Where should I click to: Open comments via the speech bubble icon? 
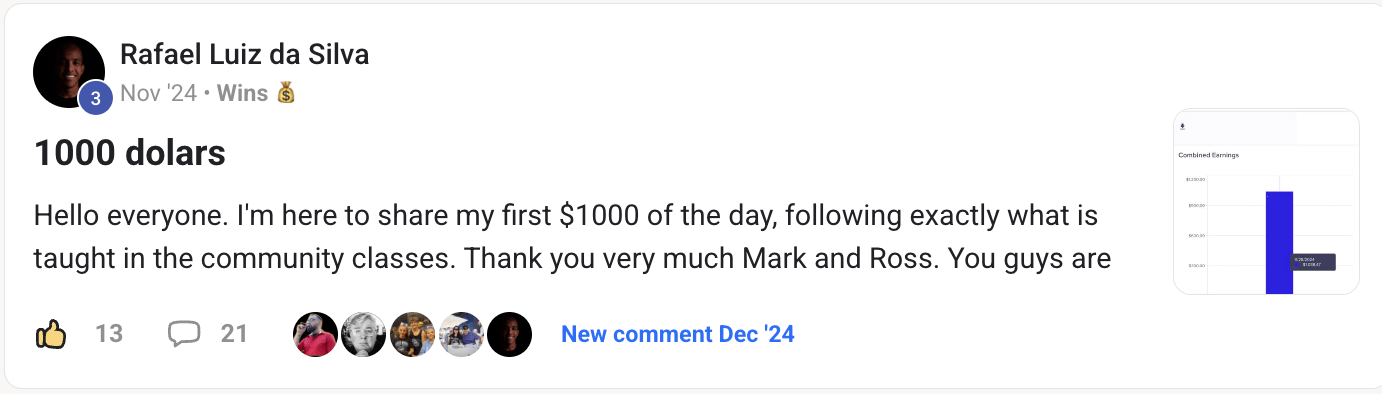[x=184, y=334]
